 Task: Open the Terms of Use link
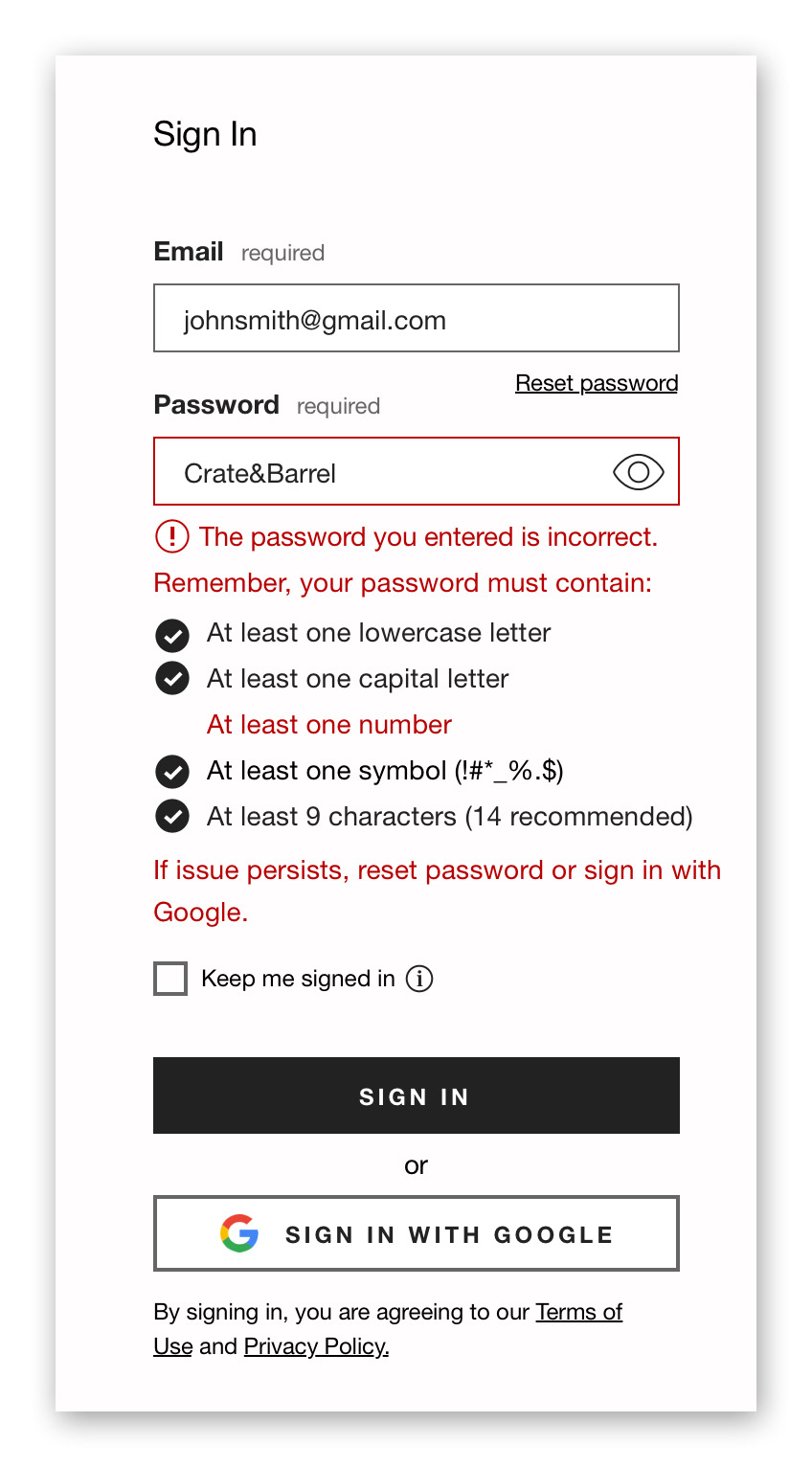pyautogui.click(x=578, y=1312)
